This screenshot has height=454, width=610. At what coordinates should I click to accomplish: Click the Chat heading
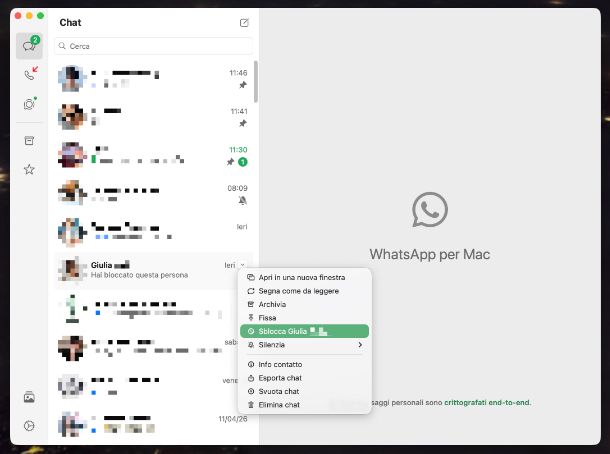[x=70, y=23]
